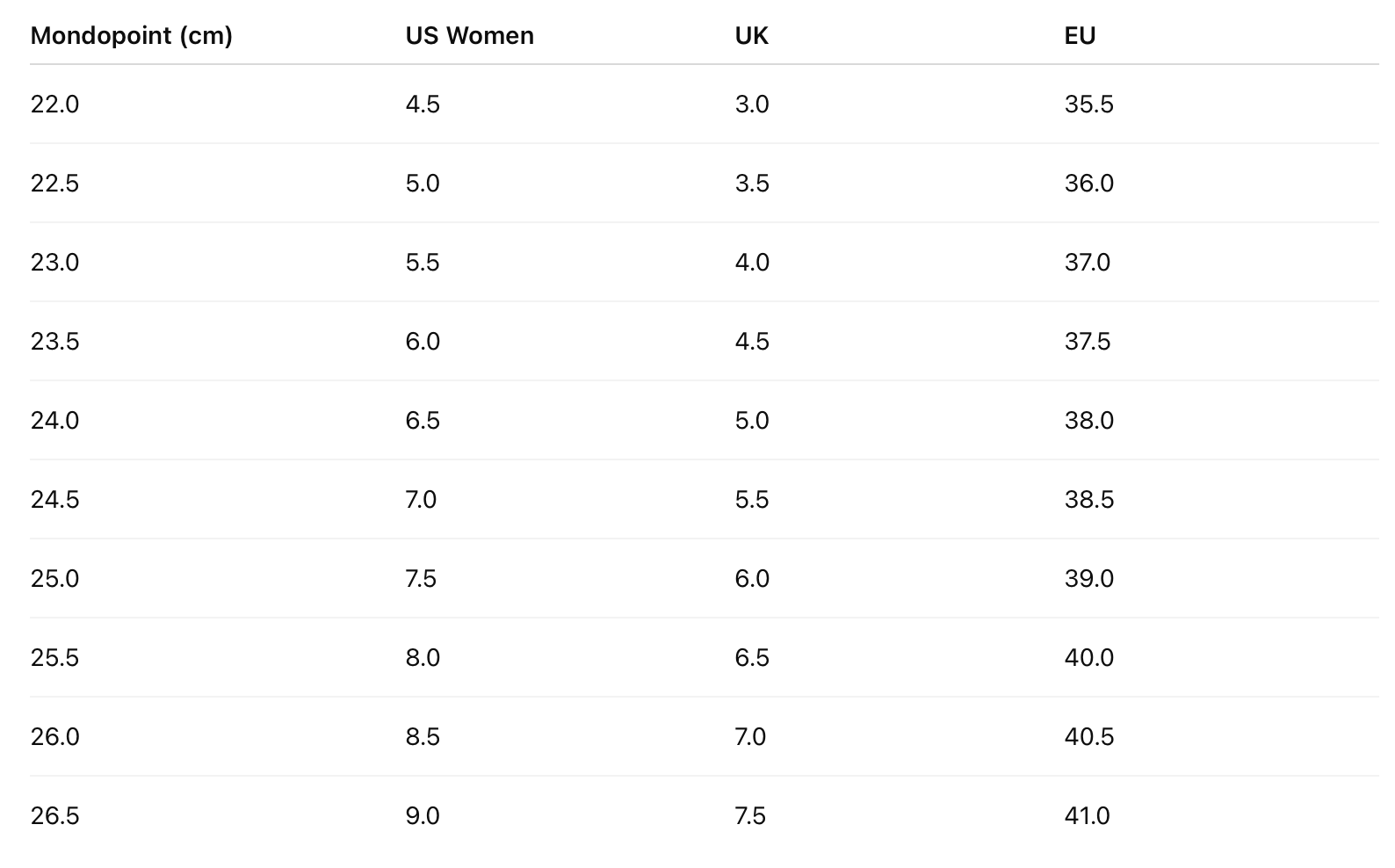Select the 25.0 Mondopoint cell
Screen dimensions: 1395x868
coord(54,579)
